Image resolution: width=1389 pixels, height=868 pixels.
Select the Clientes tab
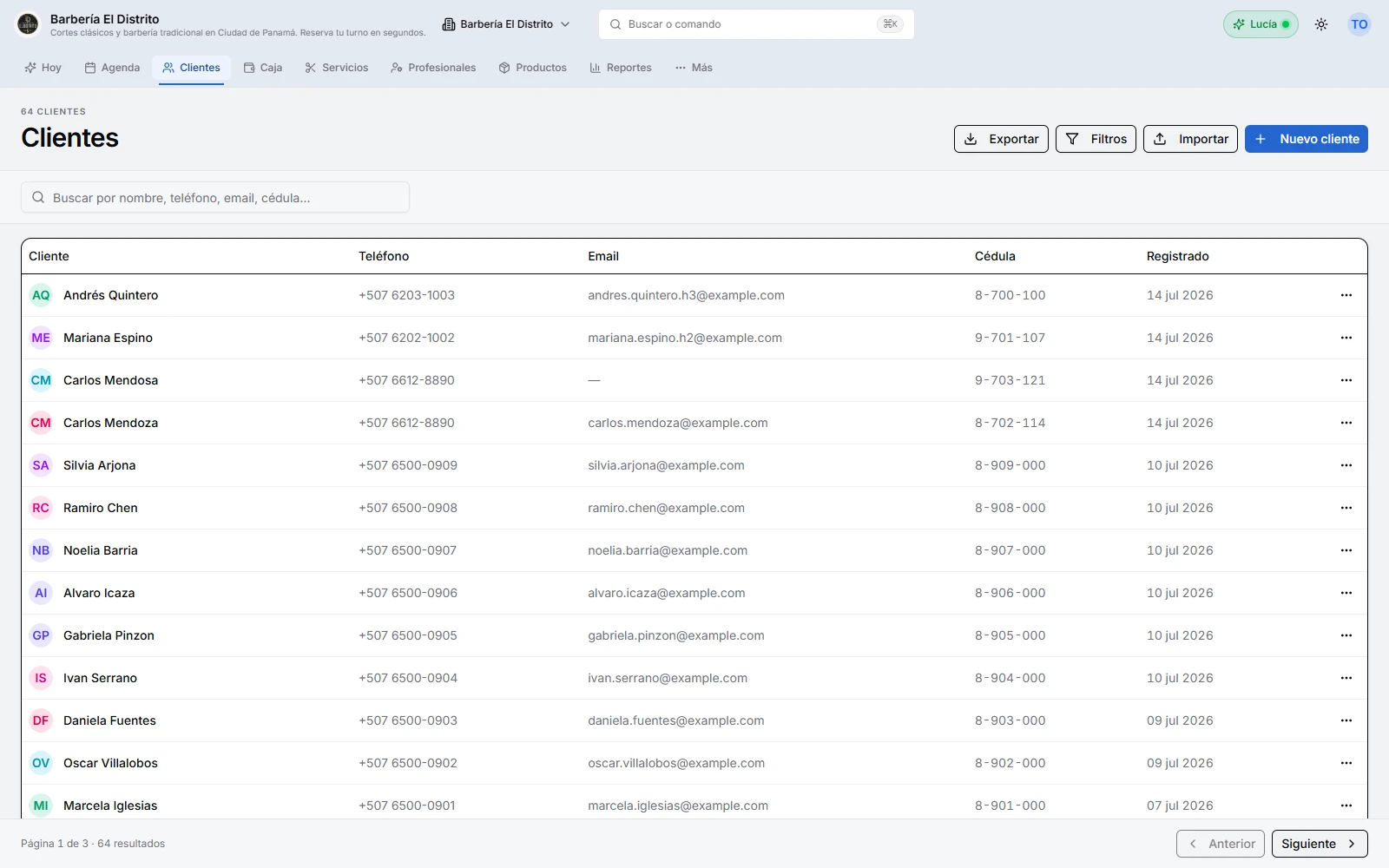(191, 68)
